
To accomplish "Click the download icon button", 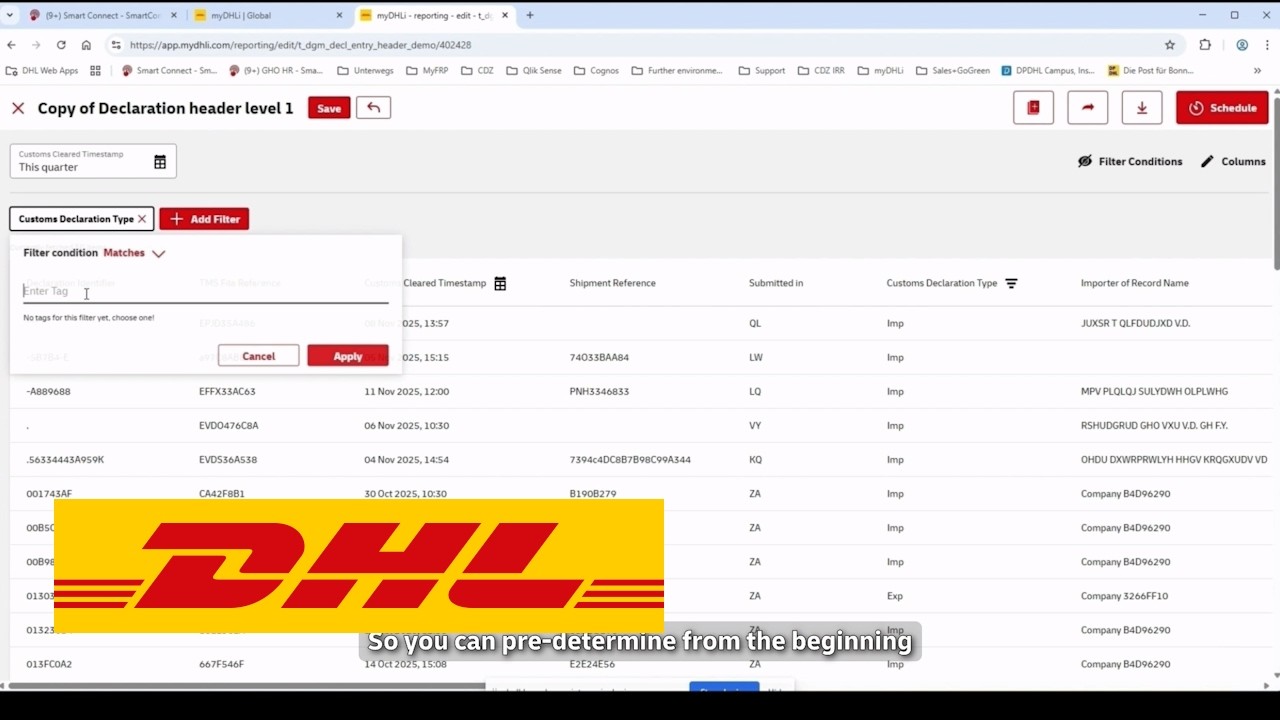I will tap(1141, 108).
